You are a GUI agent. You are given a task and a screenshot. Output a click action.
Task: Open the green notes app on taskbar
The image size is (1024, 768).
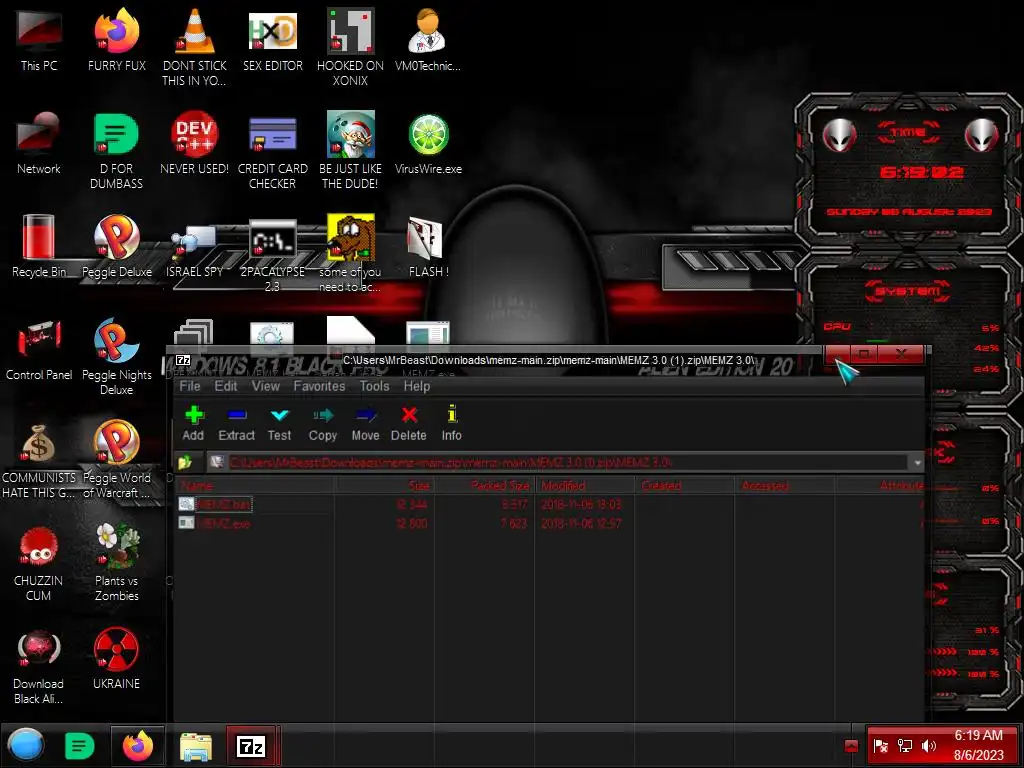coord(80,746)
